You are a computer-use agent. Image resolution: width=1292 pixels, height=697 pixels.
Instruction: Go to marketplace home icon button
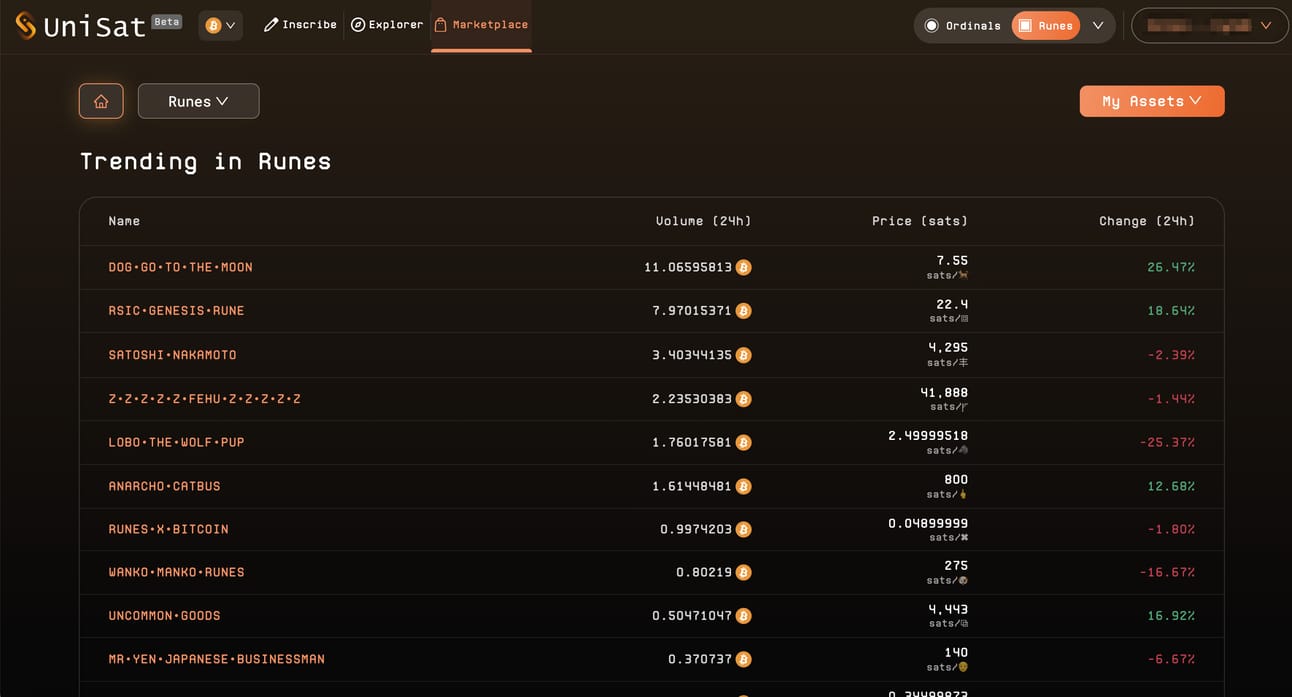(101, 101)
